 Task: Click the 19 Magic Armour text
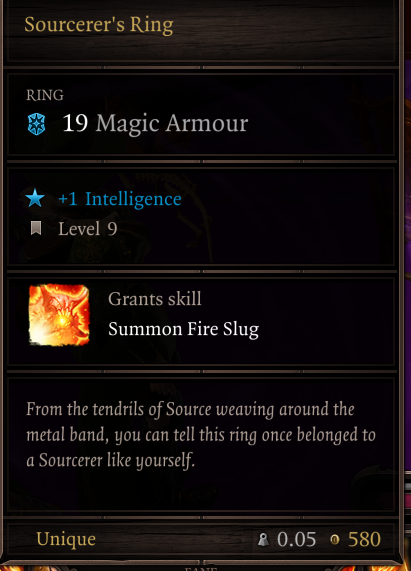click(155, 123)
